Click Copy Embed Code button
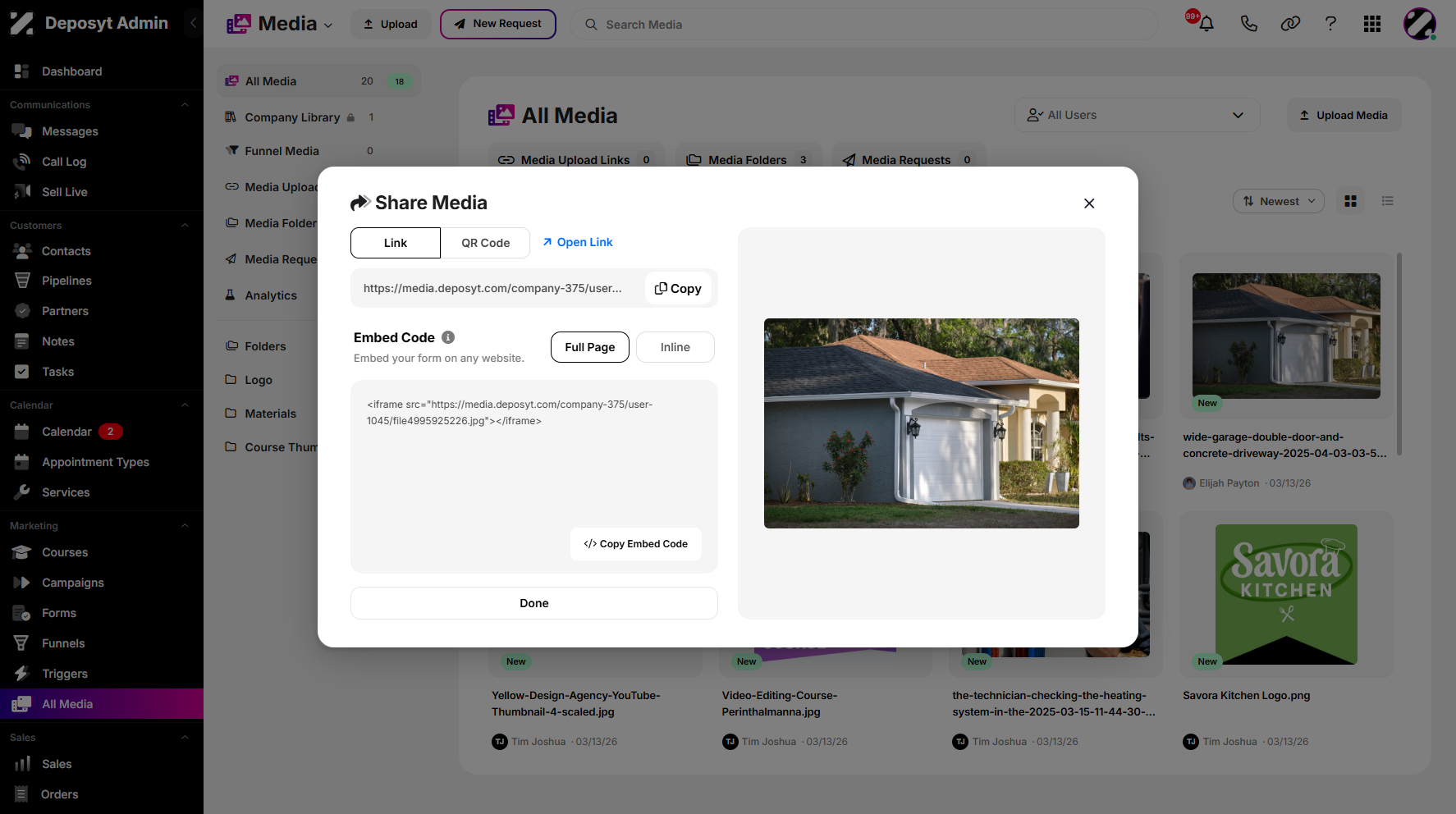The height and width of the screenshot is (814, 1456). coord(636,544)
